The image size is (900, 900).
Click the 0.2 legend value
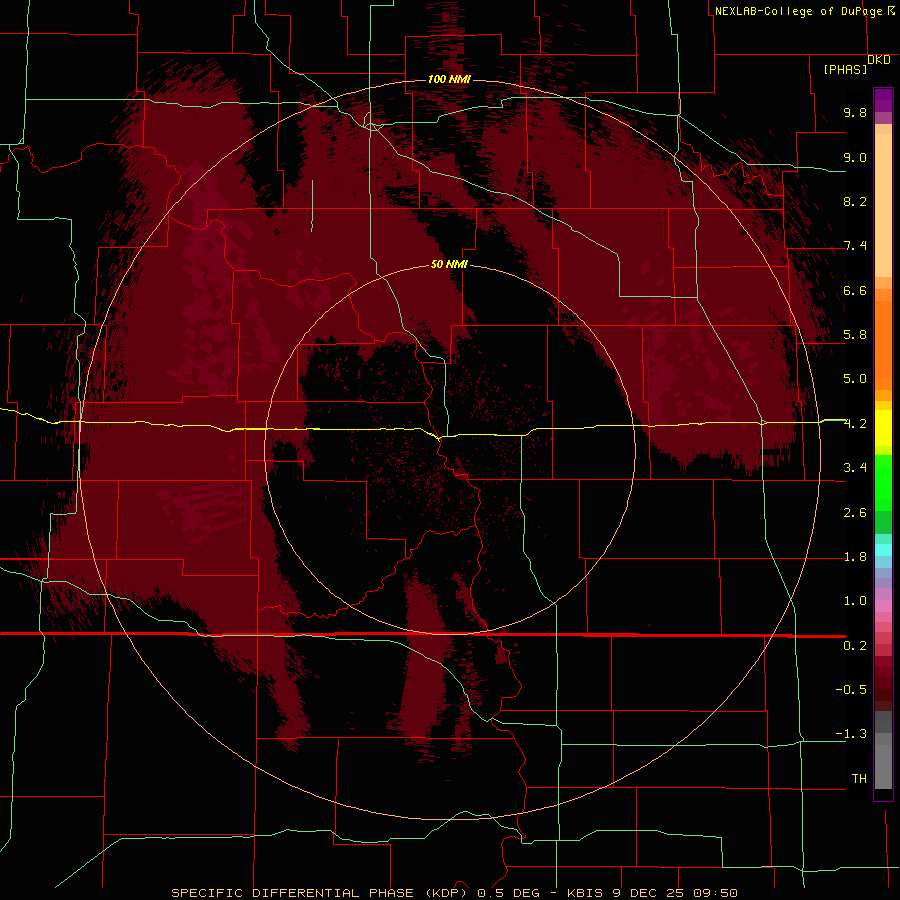(x=855, y=646)
